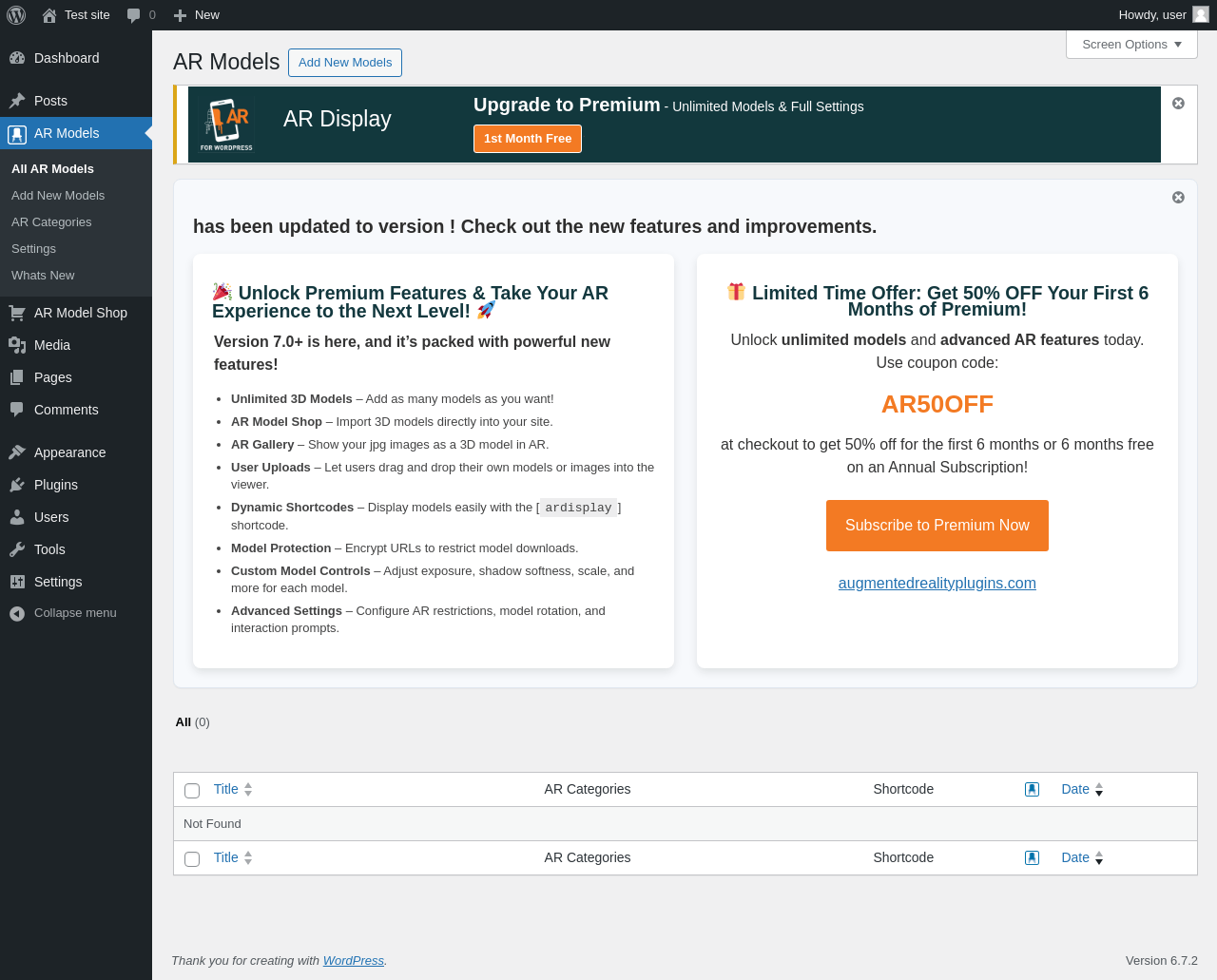Image resolution: width=1217 pixels, height=980 pixels.
Task: Click the comments bubble icon in admin bar
Action: tap(134, 15)
